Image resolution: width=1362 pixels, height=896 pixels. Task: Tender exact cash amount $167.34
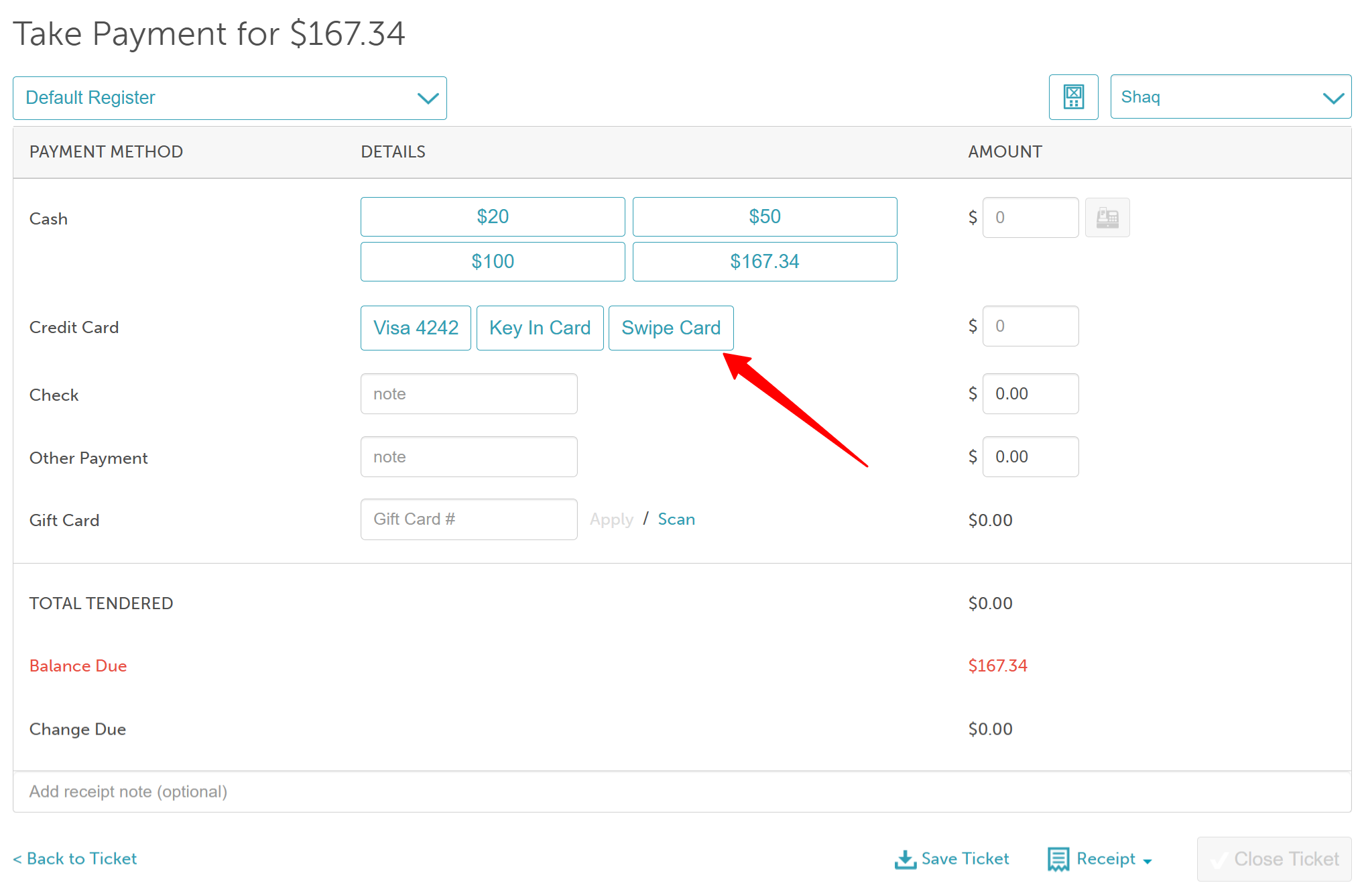[764, 261]
